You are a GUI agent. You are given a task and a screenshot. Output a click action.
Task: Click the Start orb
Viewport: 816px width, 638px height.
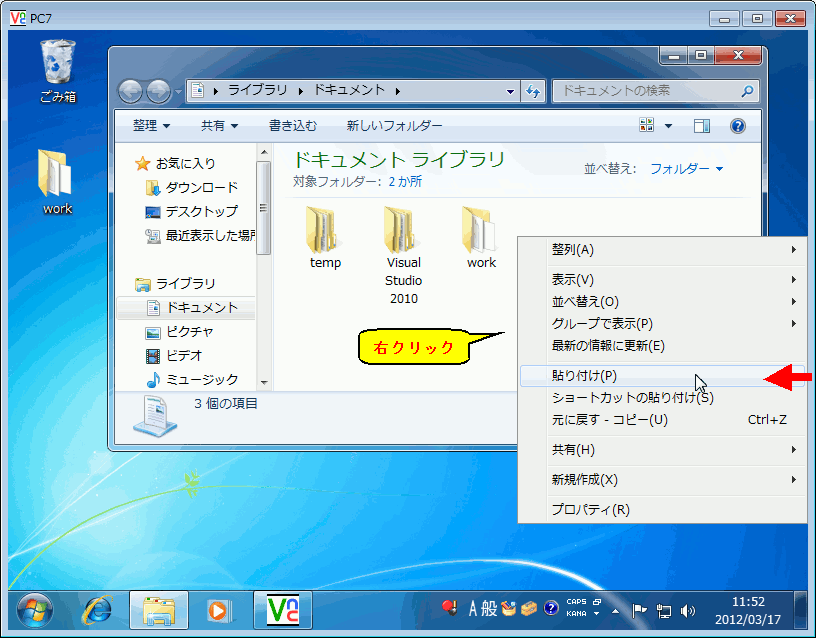tap(36, 611)
